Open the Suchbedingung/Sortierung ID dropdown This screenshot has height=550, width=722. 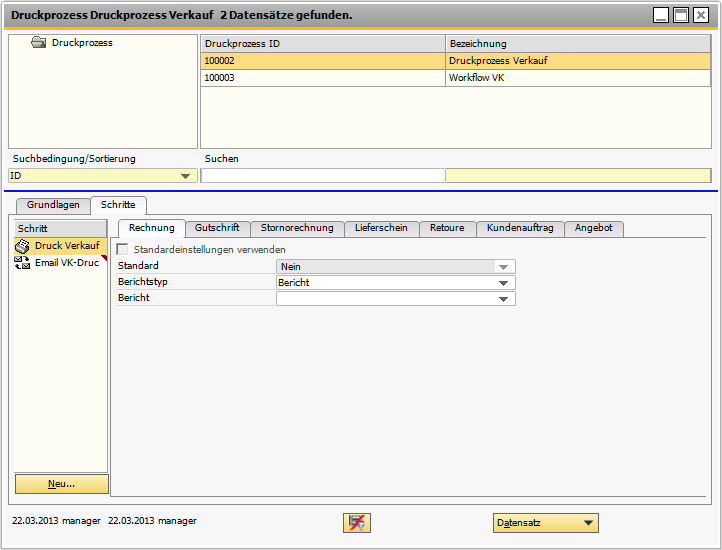[185, 176]
